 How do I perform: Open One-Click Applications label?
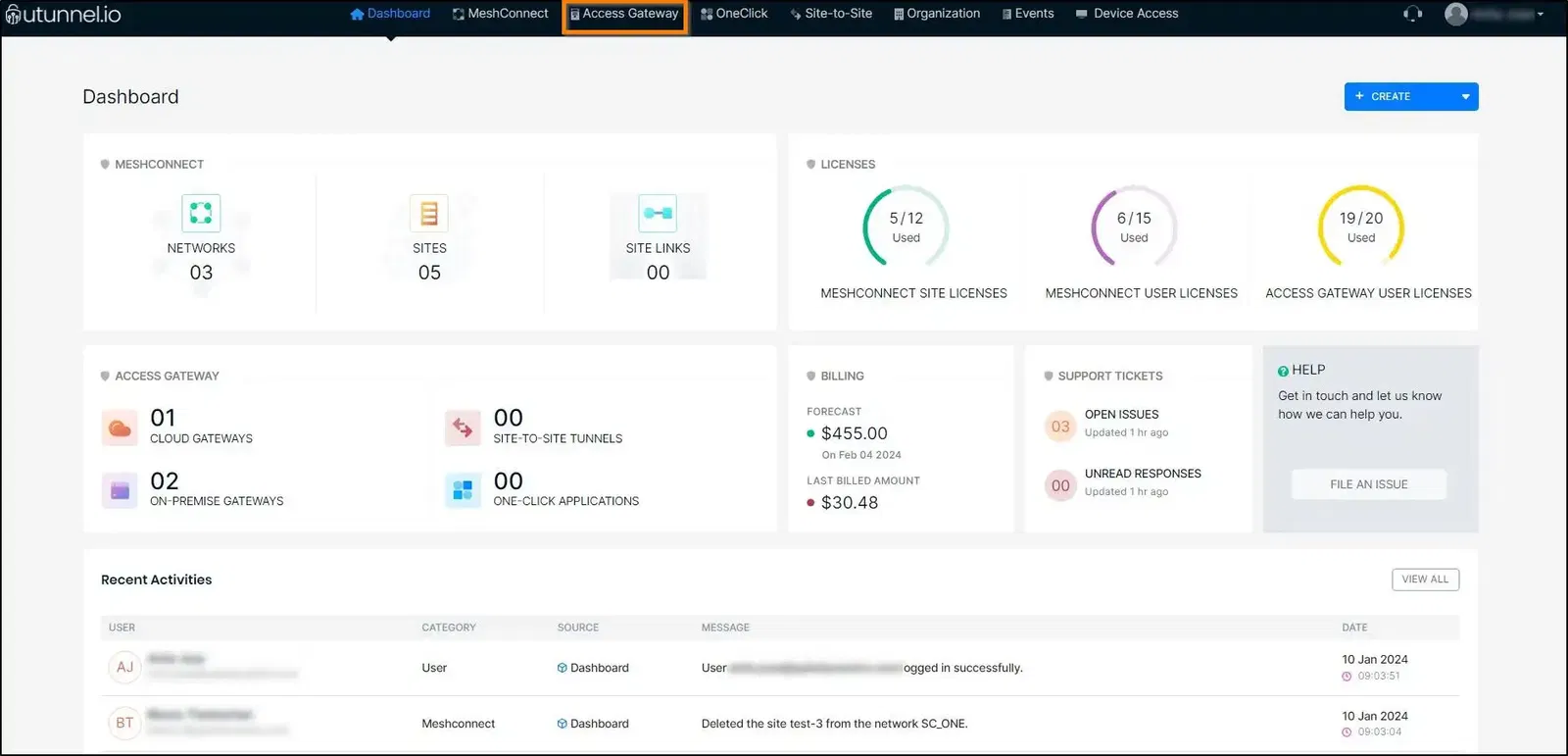pyautogui.click(x=565, y=501)
